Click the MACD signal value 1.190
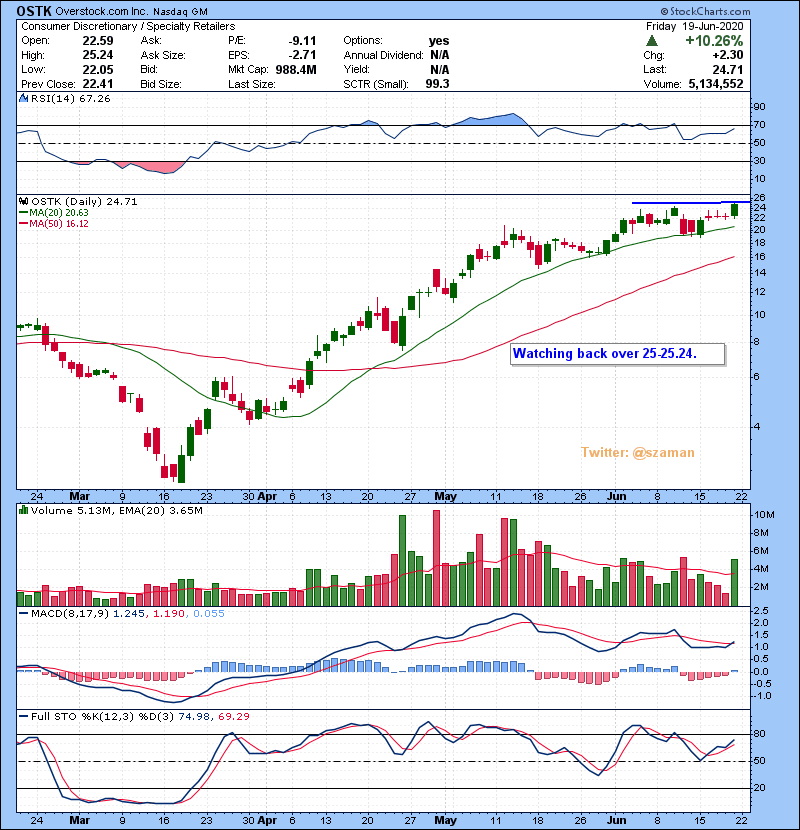800x830 pixels. tap(169, 614)
